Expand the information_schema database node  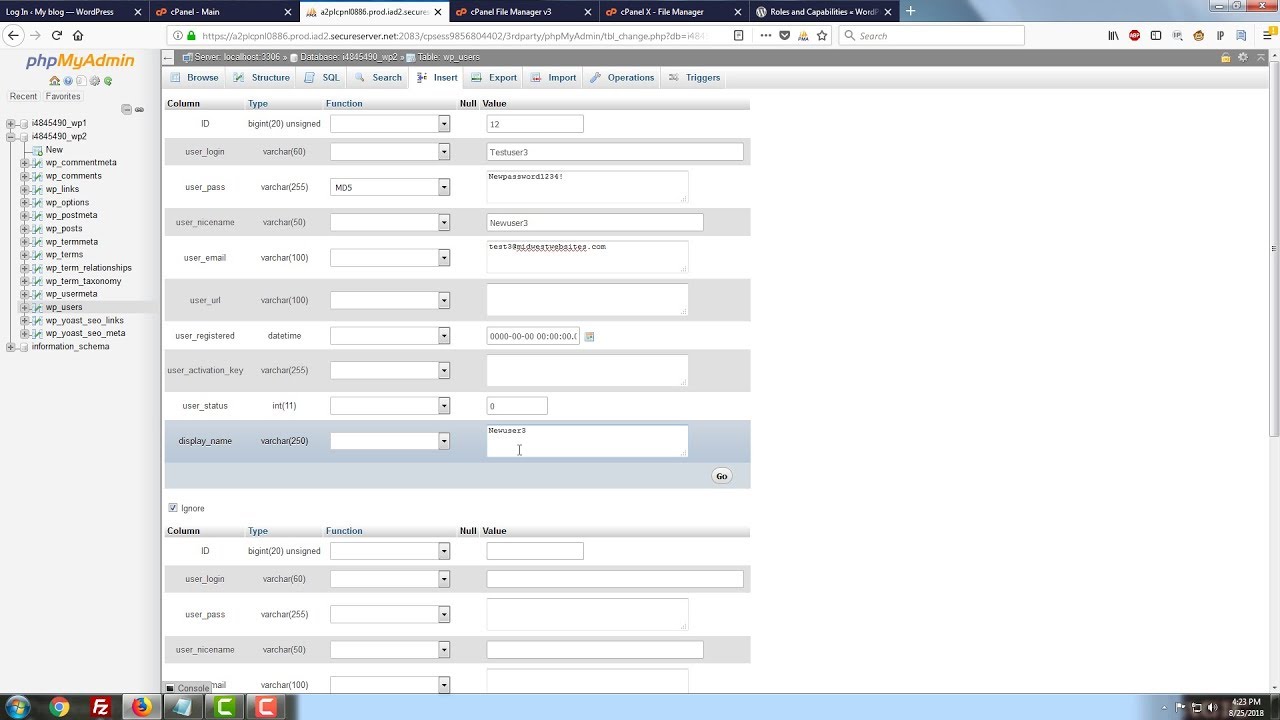(x=11, y=346)
